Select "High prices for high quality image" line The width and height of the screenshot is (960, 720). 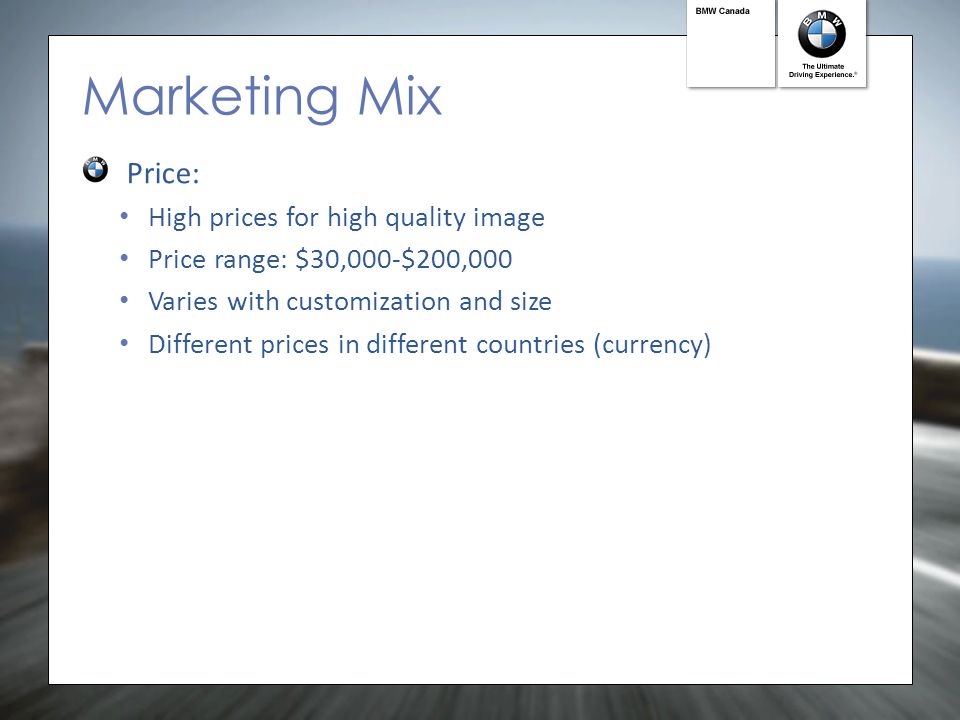point(347,218)
